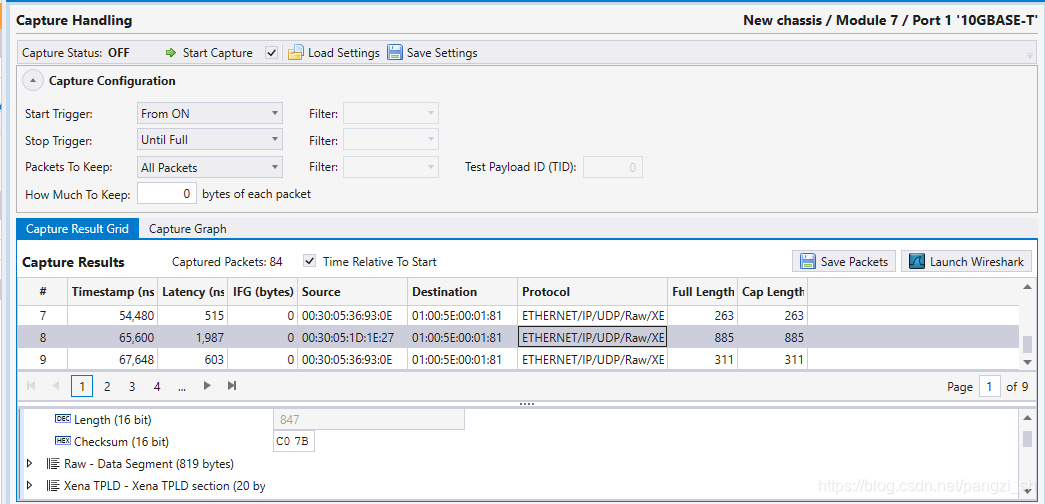
Task: Sort by the Timestamp column header
Action: (113, 291)
